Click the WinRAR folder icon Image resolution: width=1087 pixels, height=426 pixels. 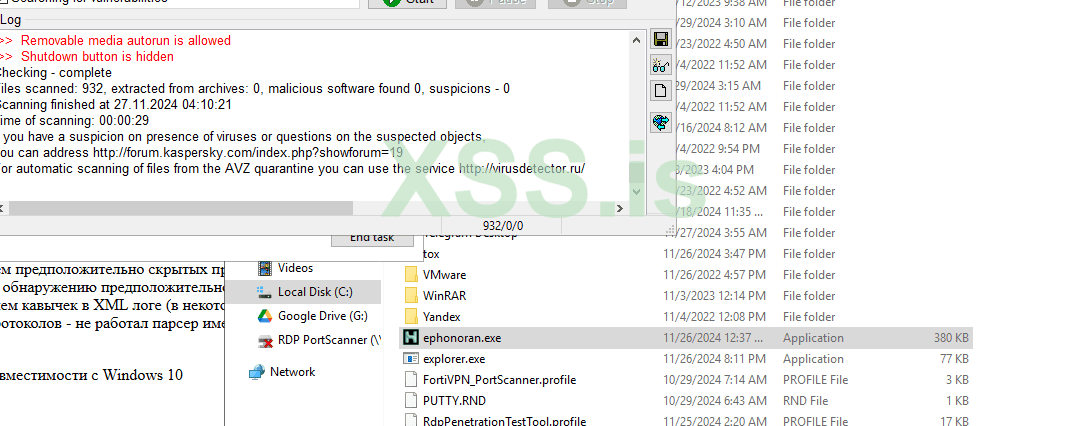click(x=411, y=296)
